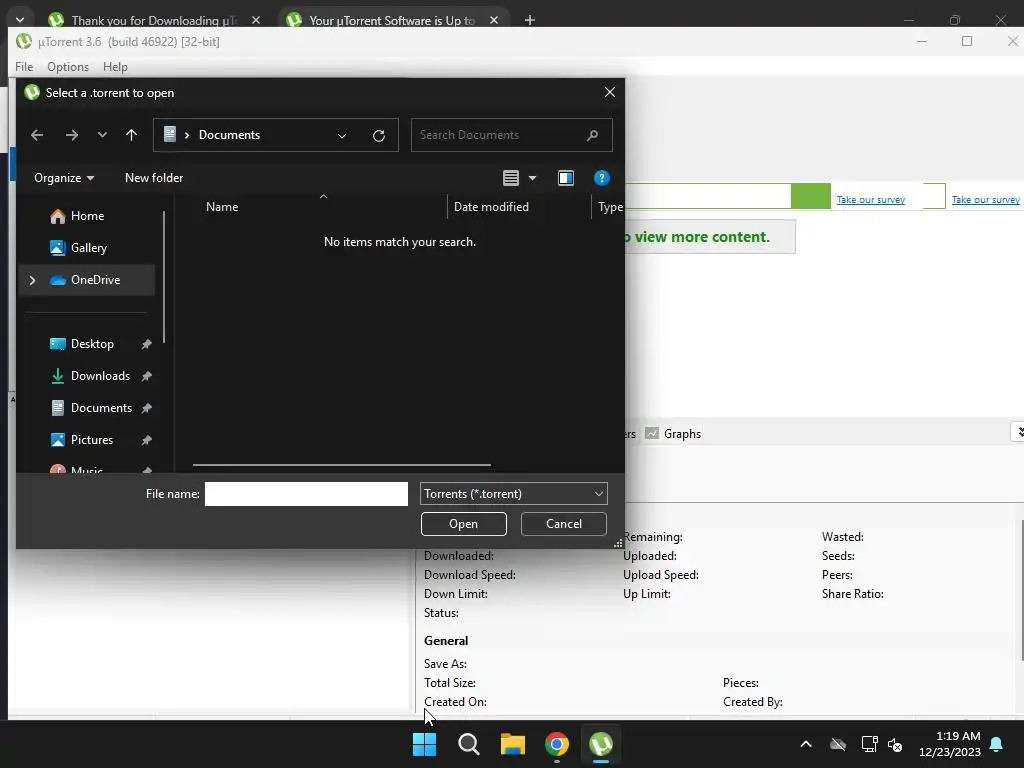Toggle the preview pane icon
The height and width of the screenshot is (768, 1024).
(x=566, y=178)
